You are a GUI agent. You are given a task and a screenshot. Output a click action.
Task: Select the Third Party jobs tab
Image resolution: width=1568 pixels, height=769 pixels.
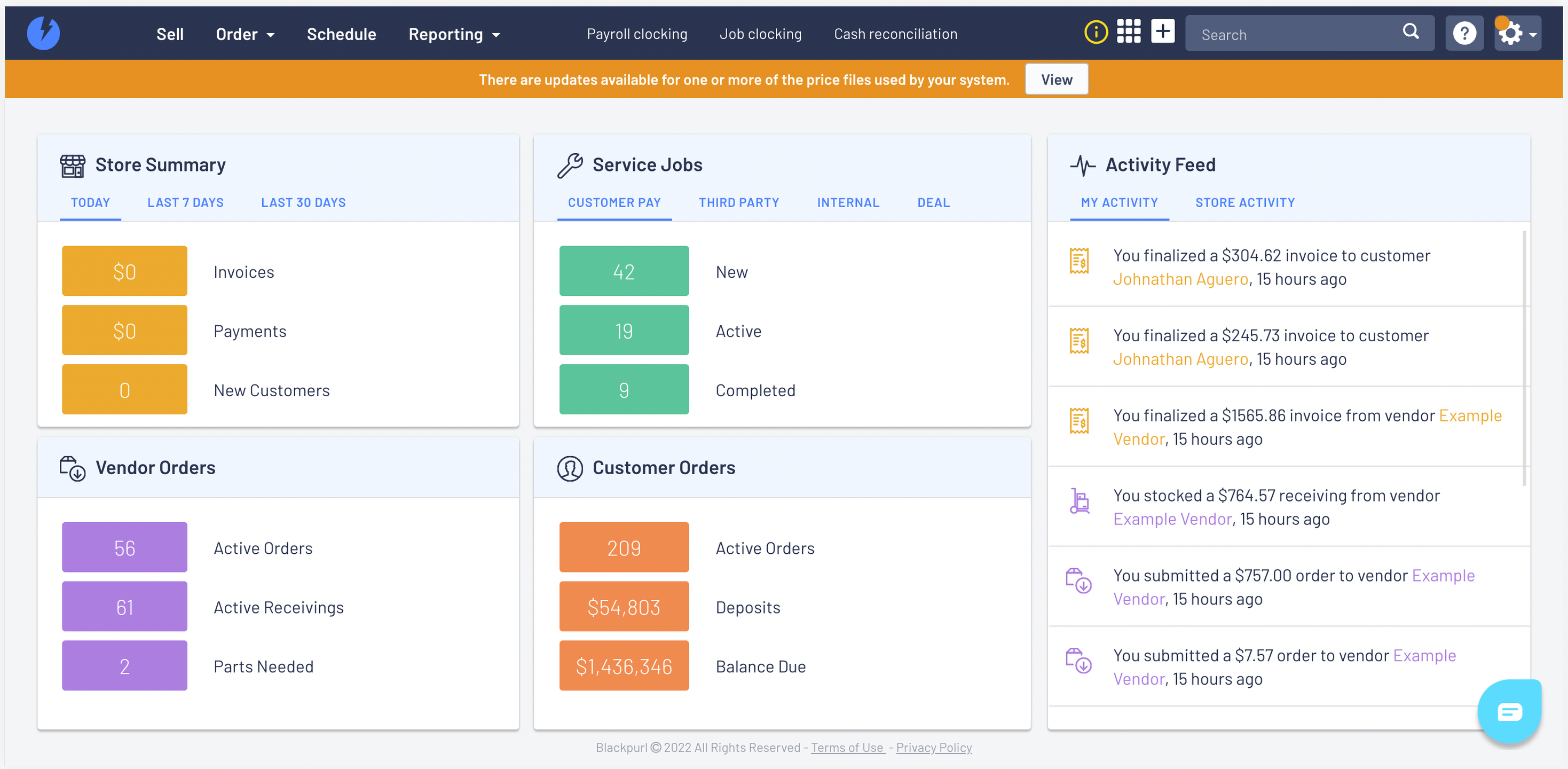[x=738, y=203]
